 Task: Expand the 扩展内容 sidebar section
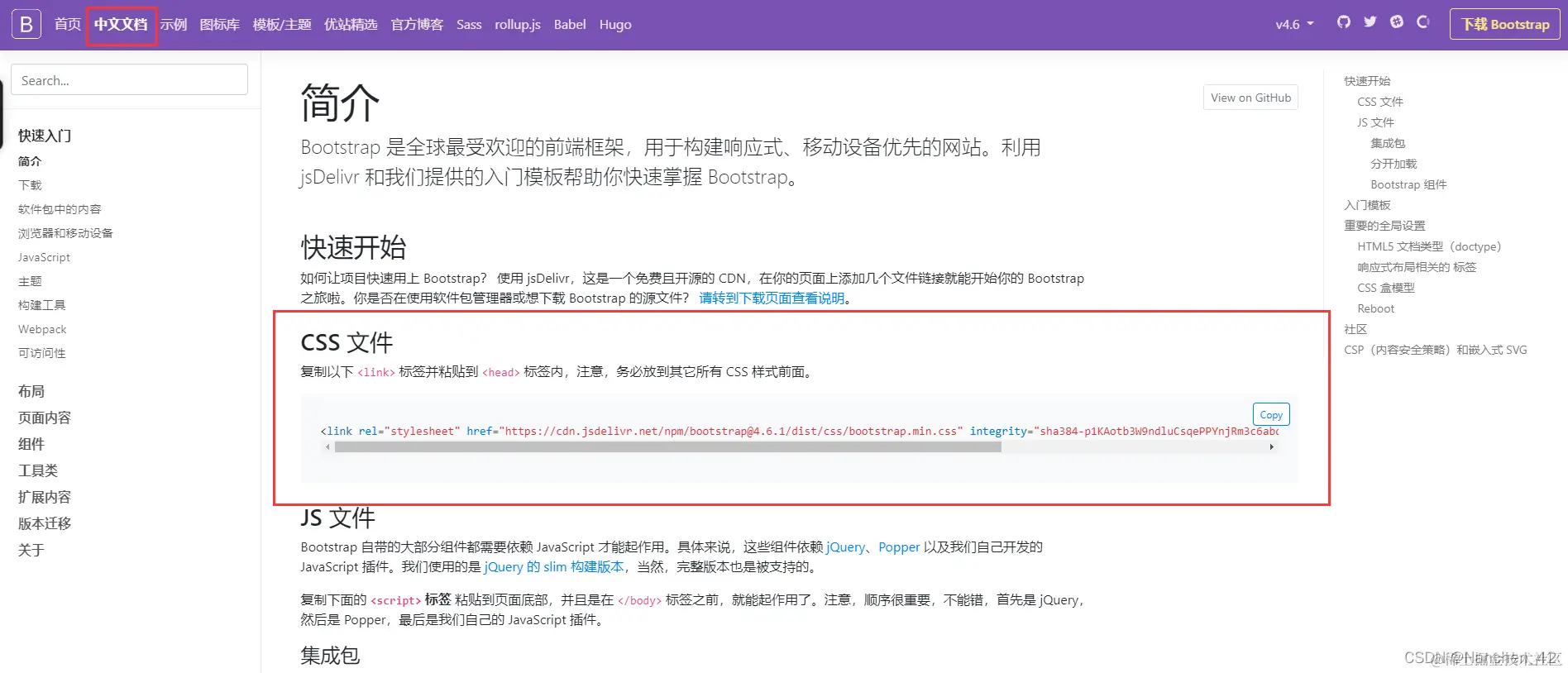click(45, 498)
